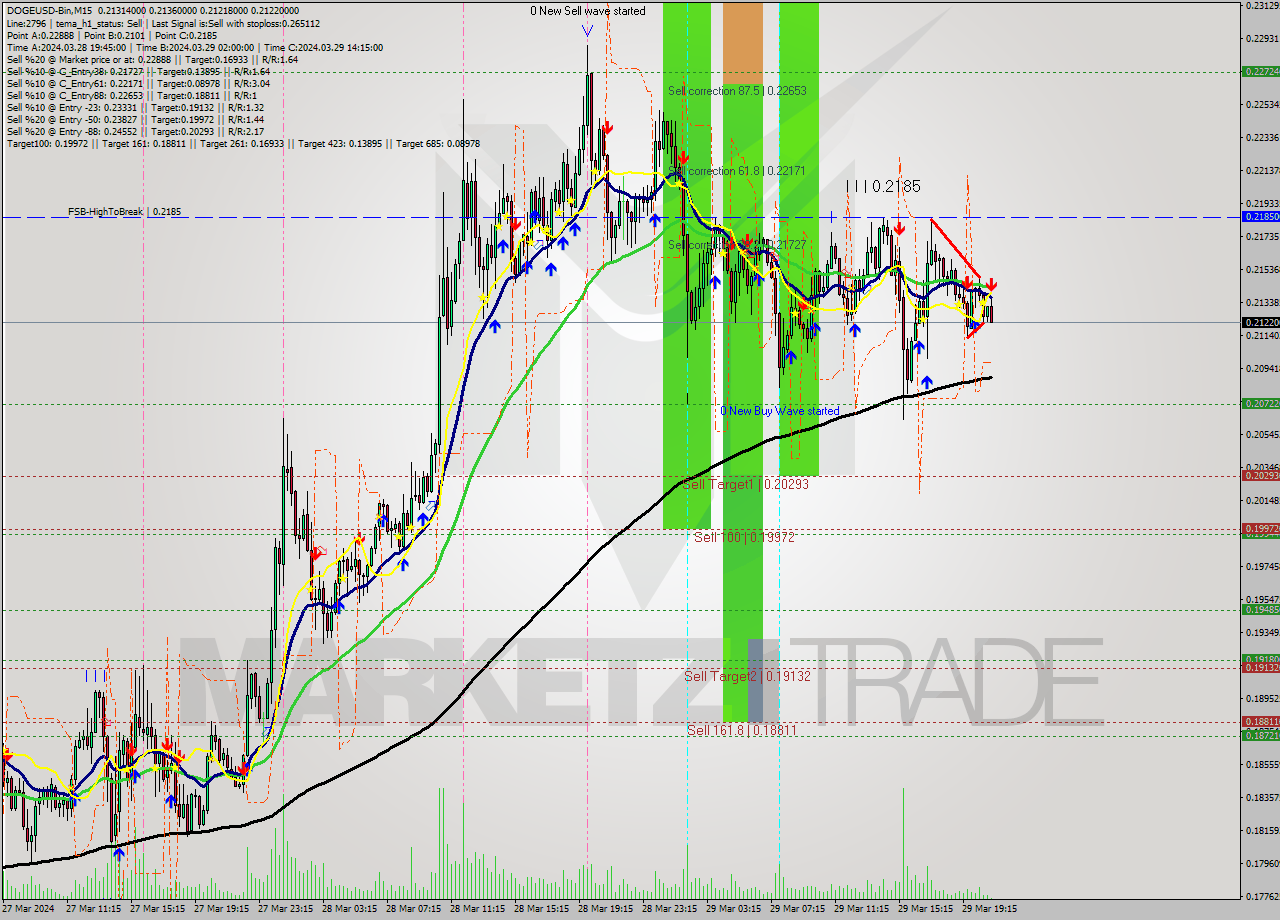The height and width of the screenshot is (920, 1280).
Task: Click the 'Sell 161.8 | 0.18811' label
Action: coord(741,730)
